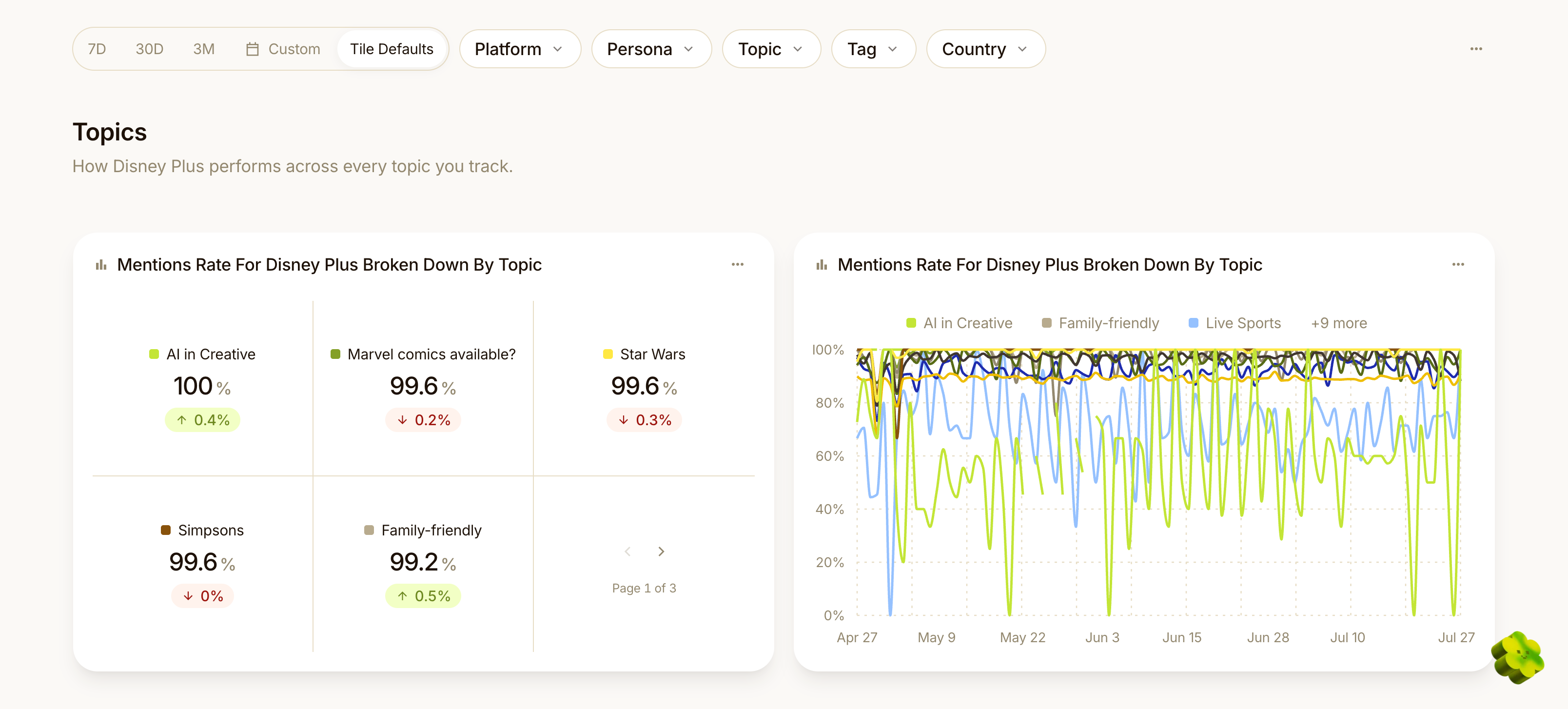
Task: Toggle AI in Creative series in chart legend
Action: [x=959, y=323]
